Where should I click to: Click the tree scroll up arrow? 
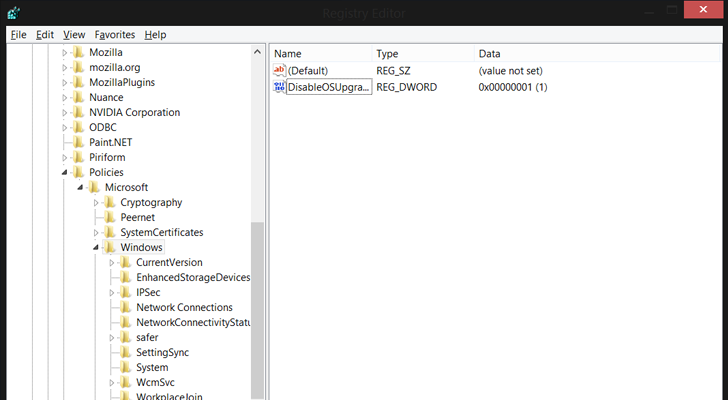click(x=257, y=52)
